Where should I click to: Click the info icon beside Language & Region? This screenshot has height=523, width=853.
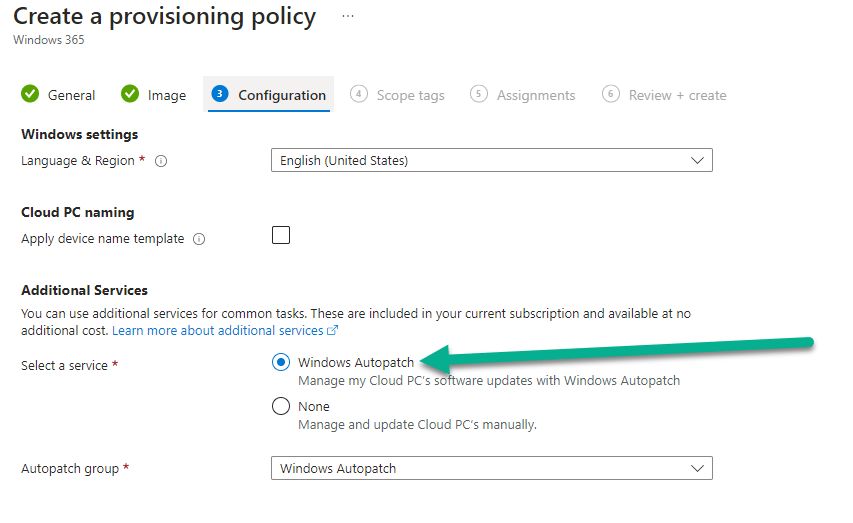(161, 161)
